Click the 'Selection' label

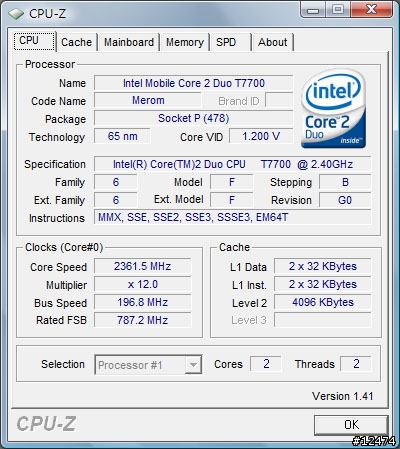[x=63, y=364]
